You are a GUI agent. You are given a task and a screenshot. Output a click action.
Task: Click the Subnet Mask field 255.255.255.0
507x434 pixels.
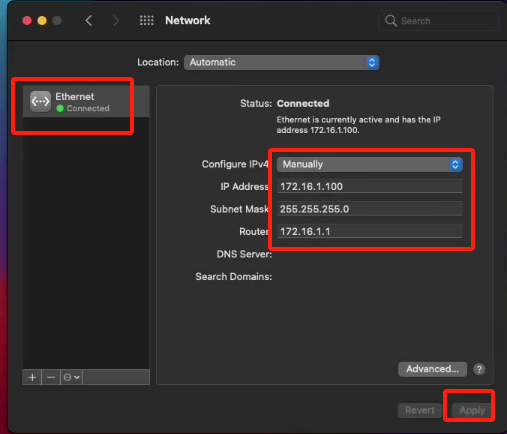(369, 209)
